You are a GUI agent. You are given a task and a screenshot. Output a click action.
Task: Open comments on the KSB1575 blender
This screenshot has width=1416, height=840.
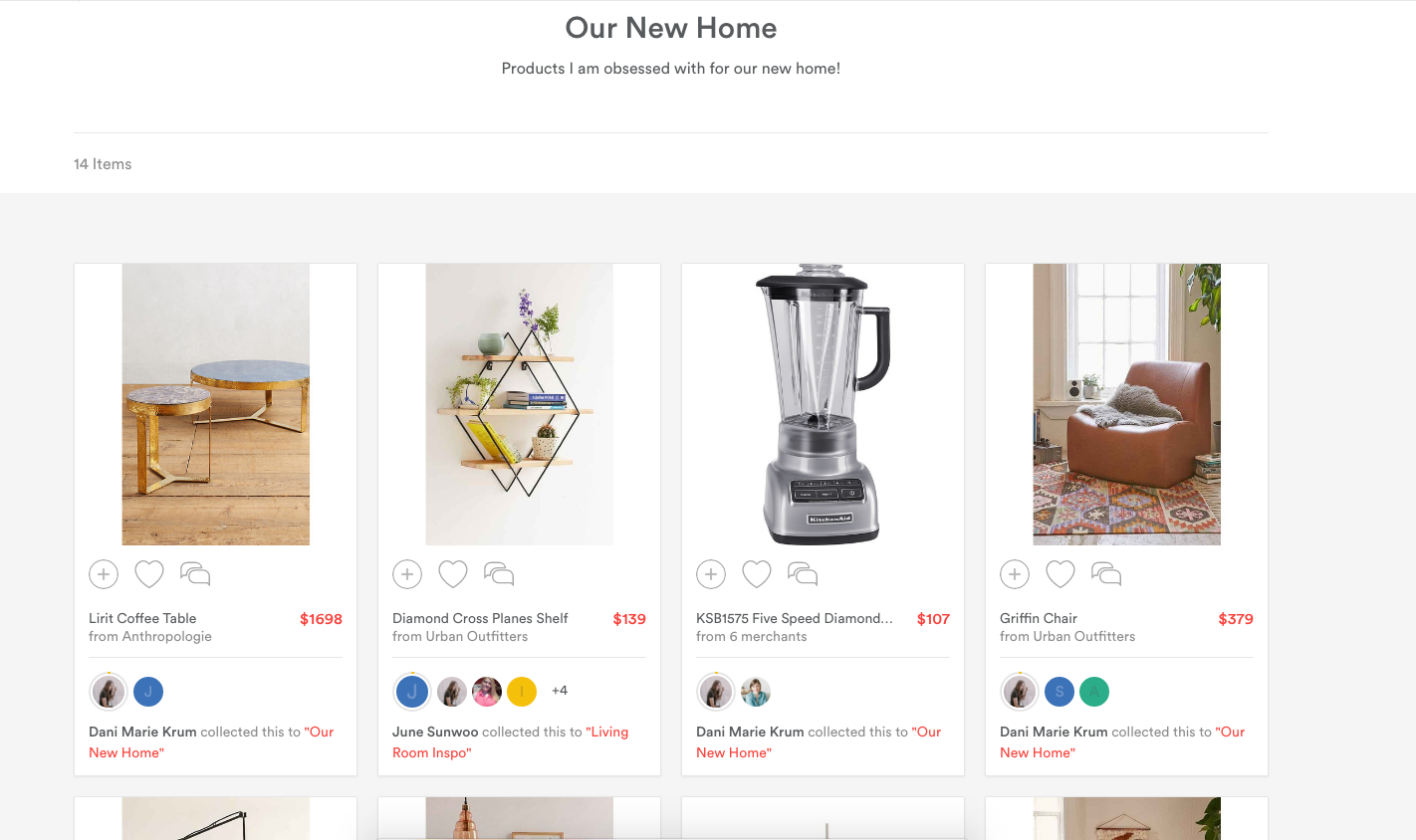(803, 574)
